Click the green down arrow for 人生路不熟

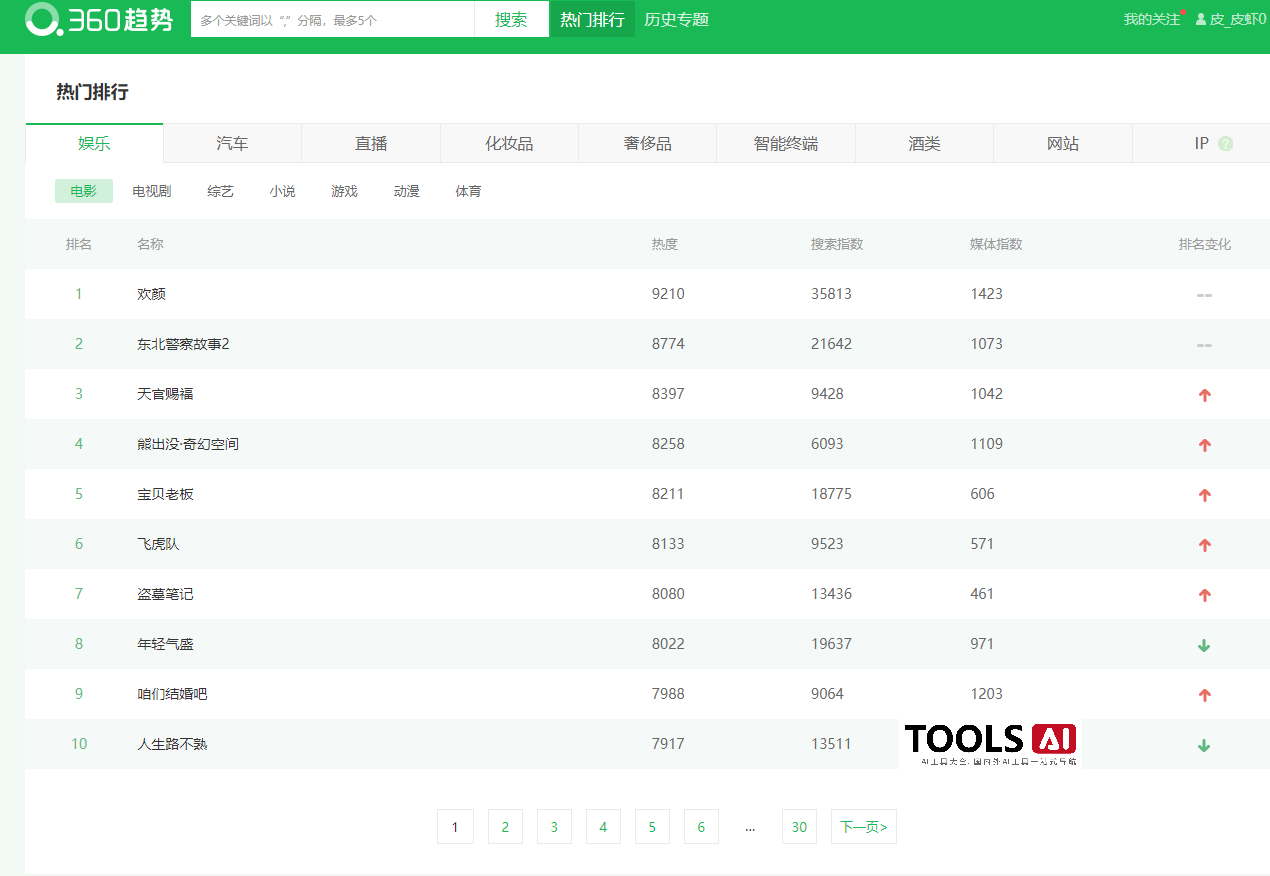1204,745
